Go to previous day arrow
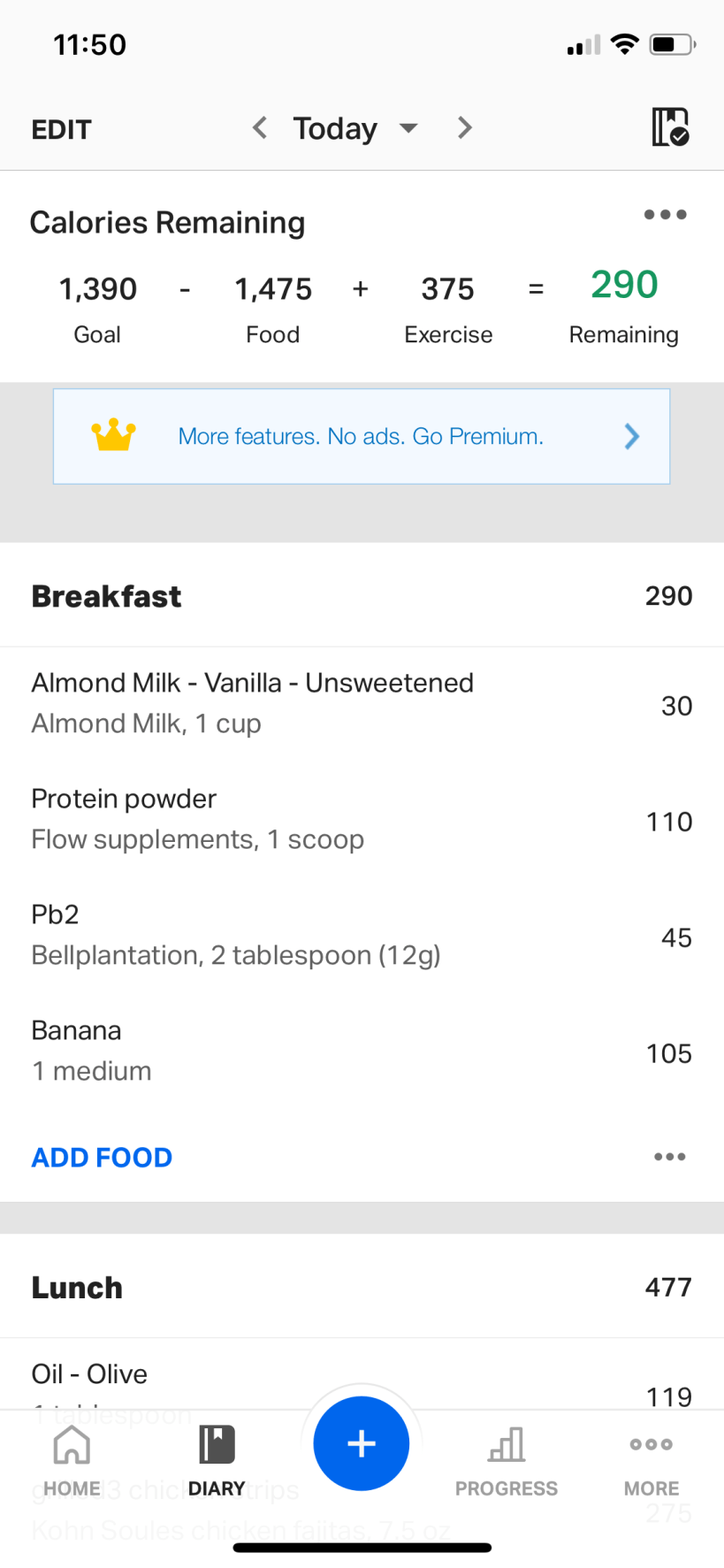Viewport: 724px width, 1568px height. [260, 128]
